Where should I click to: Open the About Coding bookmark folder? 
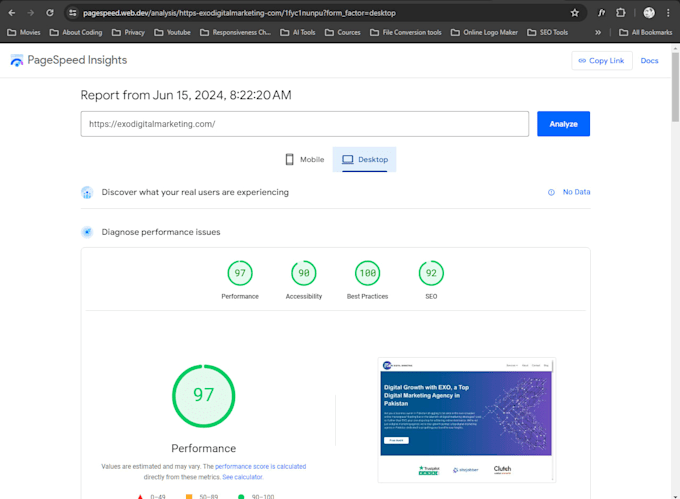76,33
